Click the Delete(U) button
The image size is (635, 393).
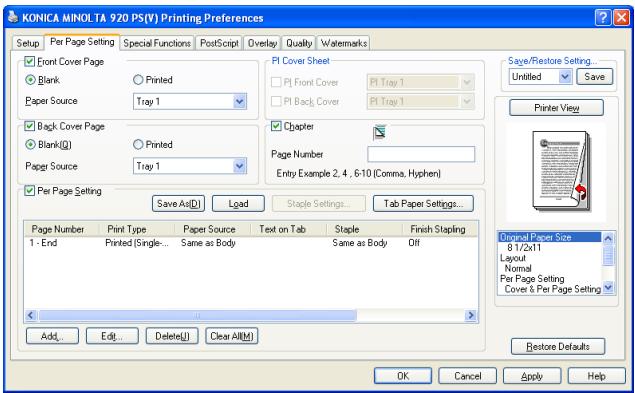click(x=172, y=336)
